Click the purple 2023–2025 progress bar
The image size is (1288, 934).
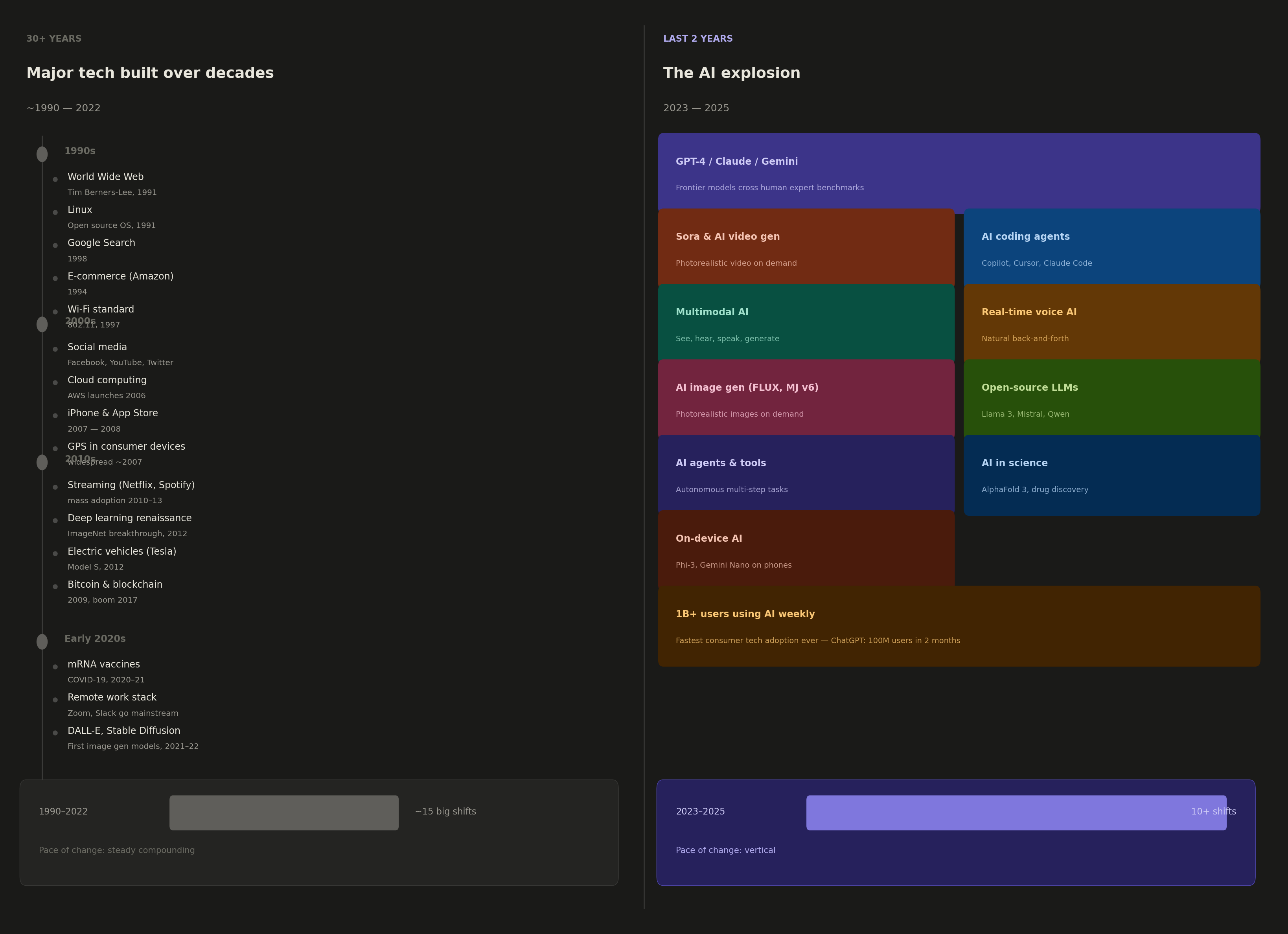point(1016,813)
